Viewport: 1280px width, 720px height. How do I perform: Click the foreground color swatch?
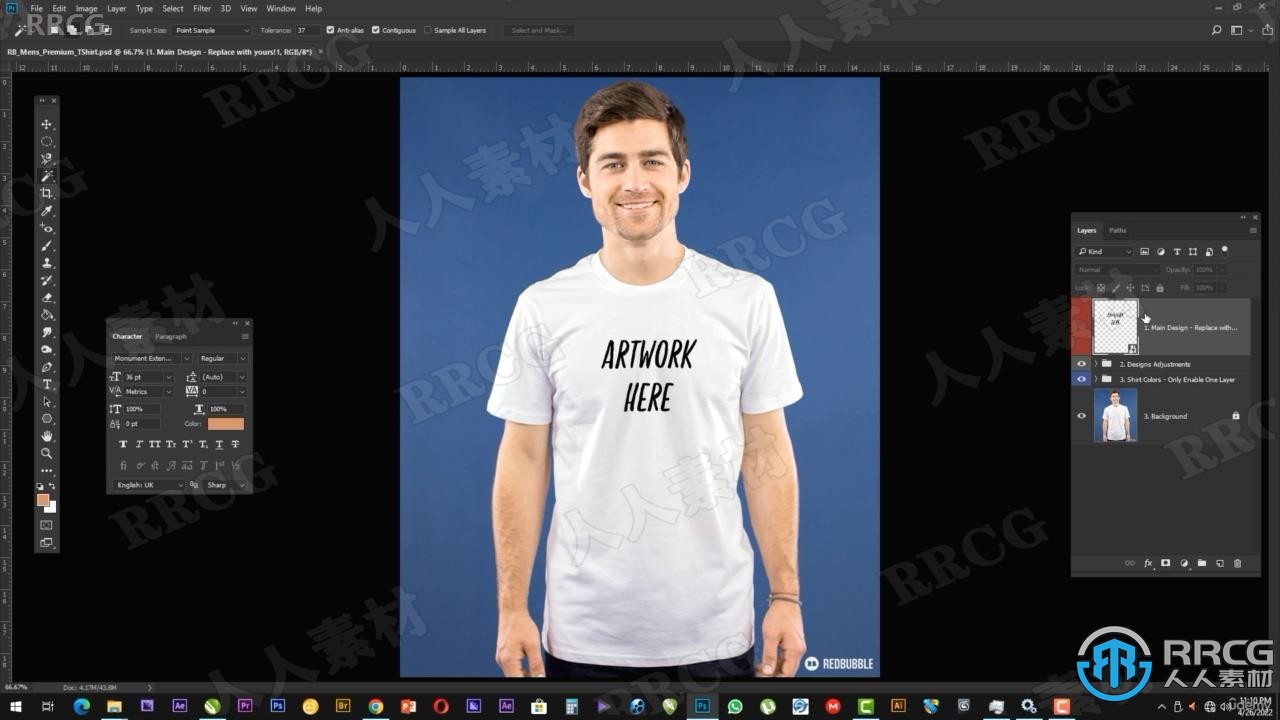(x=43, y=500)
